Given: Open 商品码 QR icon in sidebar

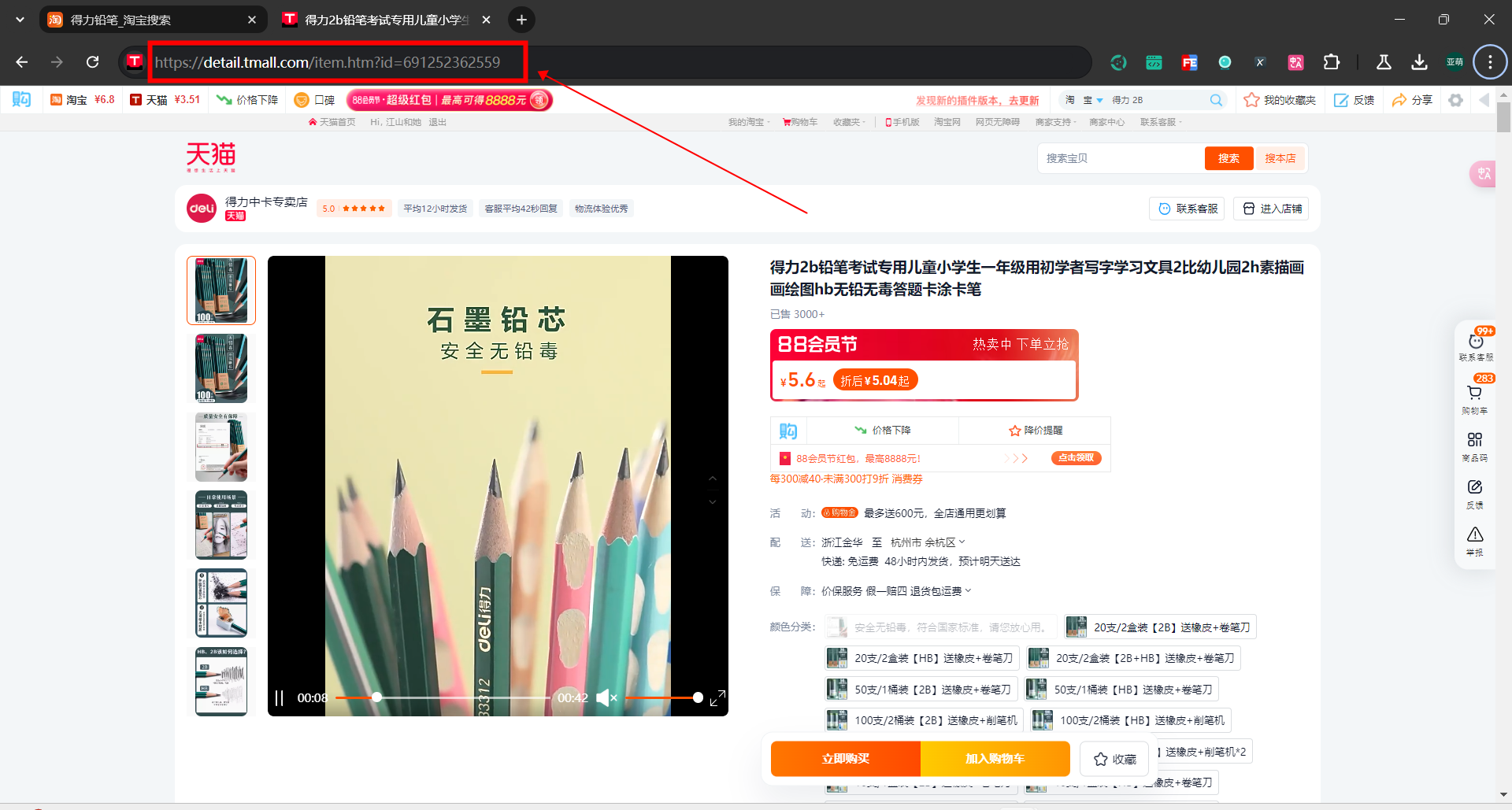Looking at the screenshot, I should click(1475, 439).
